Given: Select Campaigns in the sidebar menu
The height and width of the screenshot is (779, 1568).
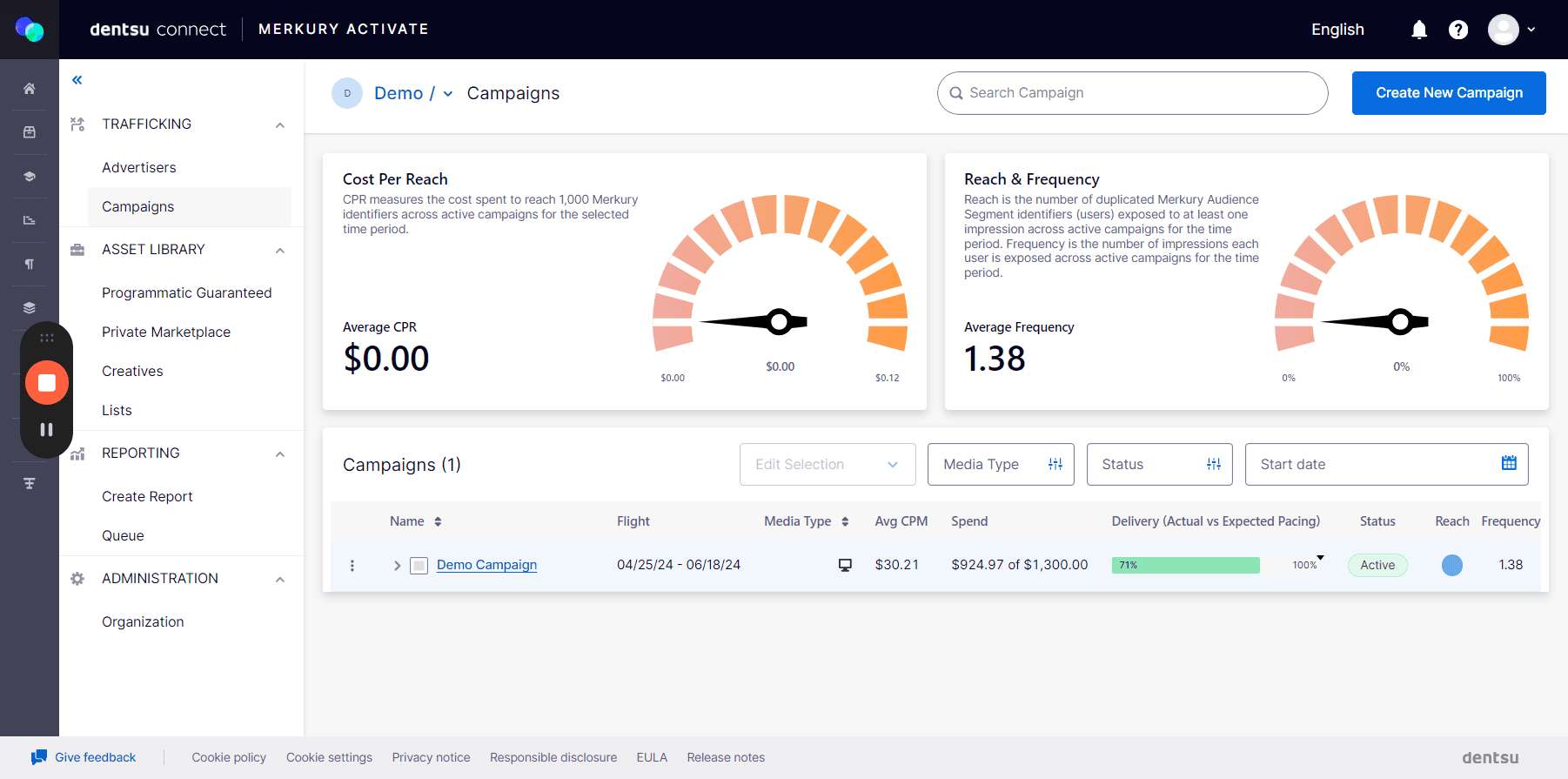Looking at the screenshot, I should 190,206.
